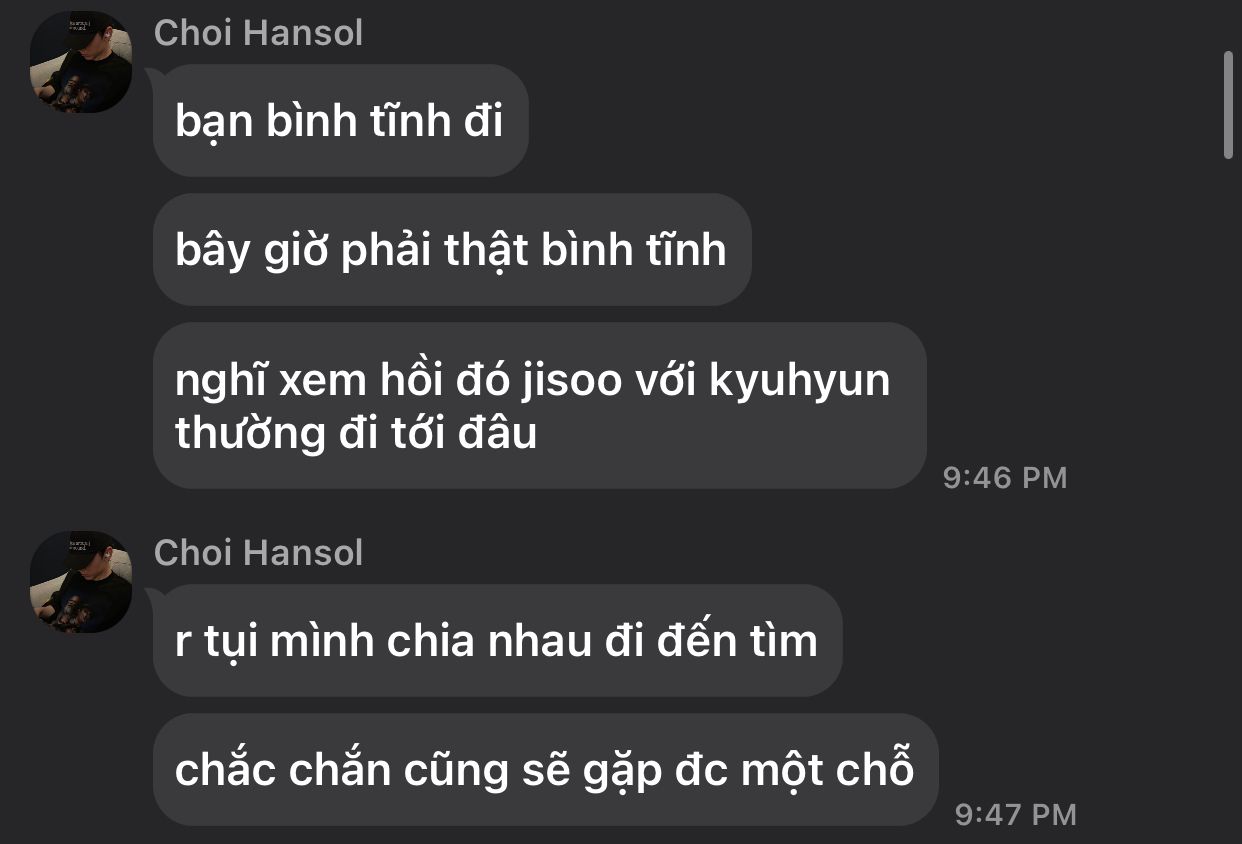Viewport: 1242px width, 844px height.
Task: Select 'chắc chắn cũng sẽ gặp đc một chỗ' bubble
Action: (546, 769)
